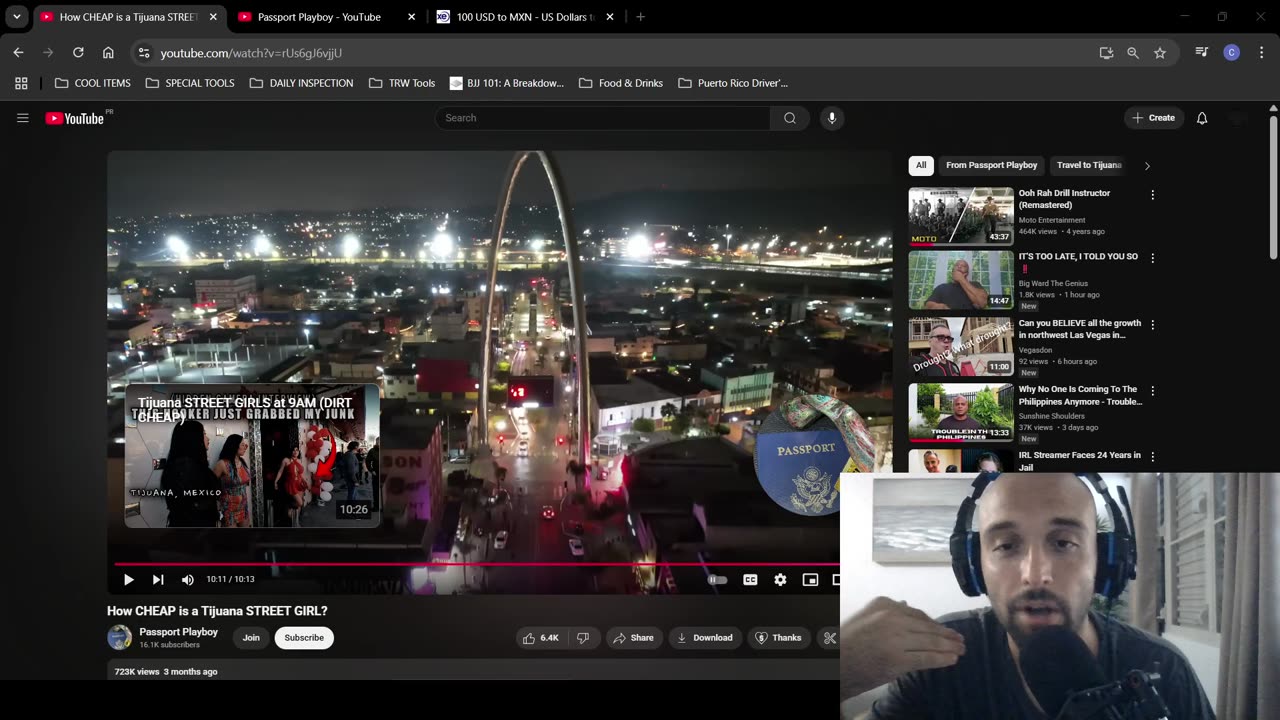The width and height of the screenshot is (1280, 720).
Task: Open more options for the Las Vegas growth video
Action: click(1152, 325)
